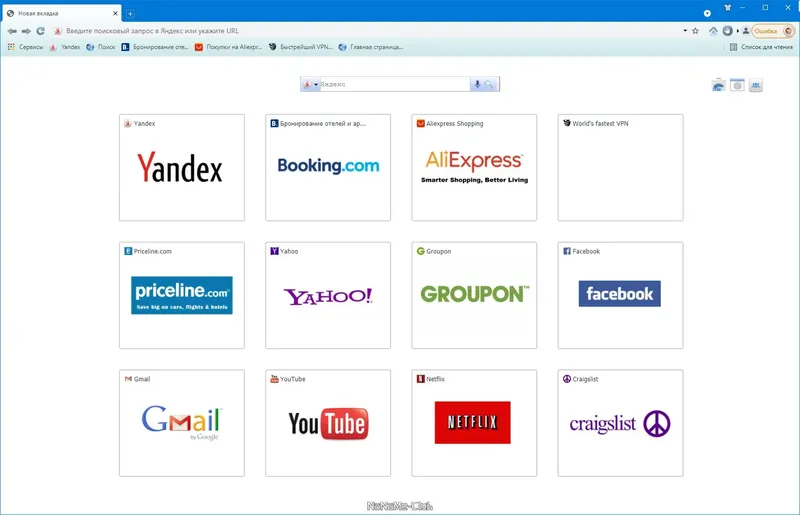The height and width of the screenshot is (515, 800).
Task: Open the Netflix speed dial tile
Action: [474, 423]
